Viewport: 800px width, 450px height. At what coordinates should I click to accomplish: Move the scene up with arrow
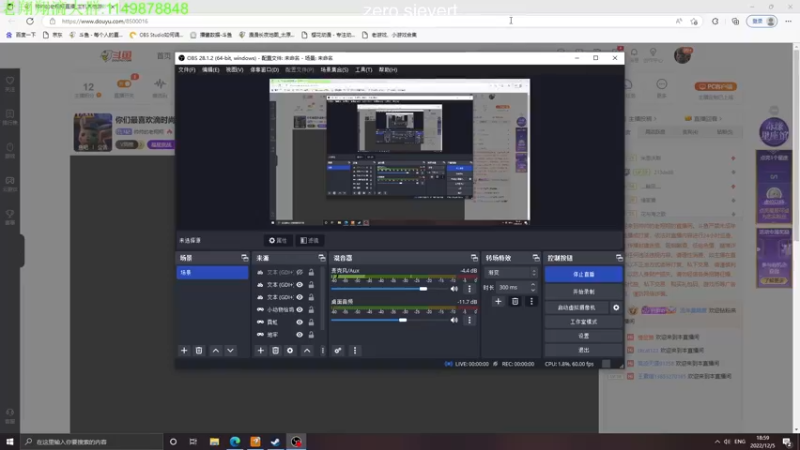coord(216,351)
